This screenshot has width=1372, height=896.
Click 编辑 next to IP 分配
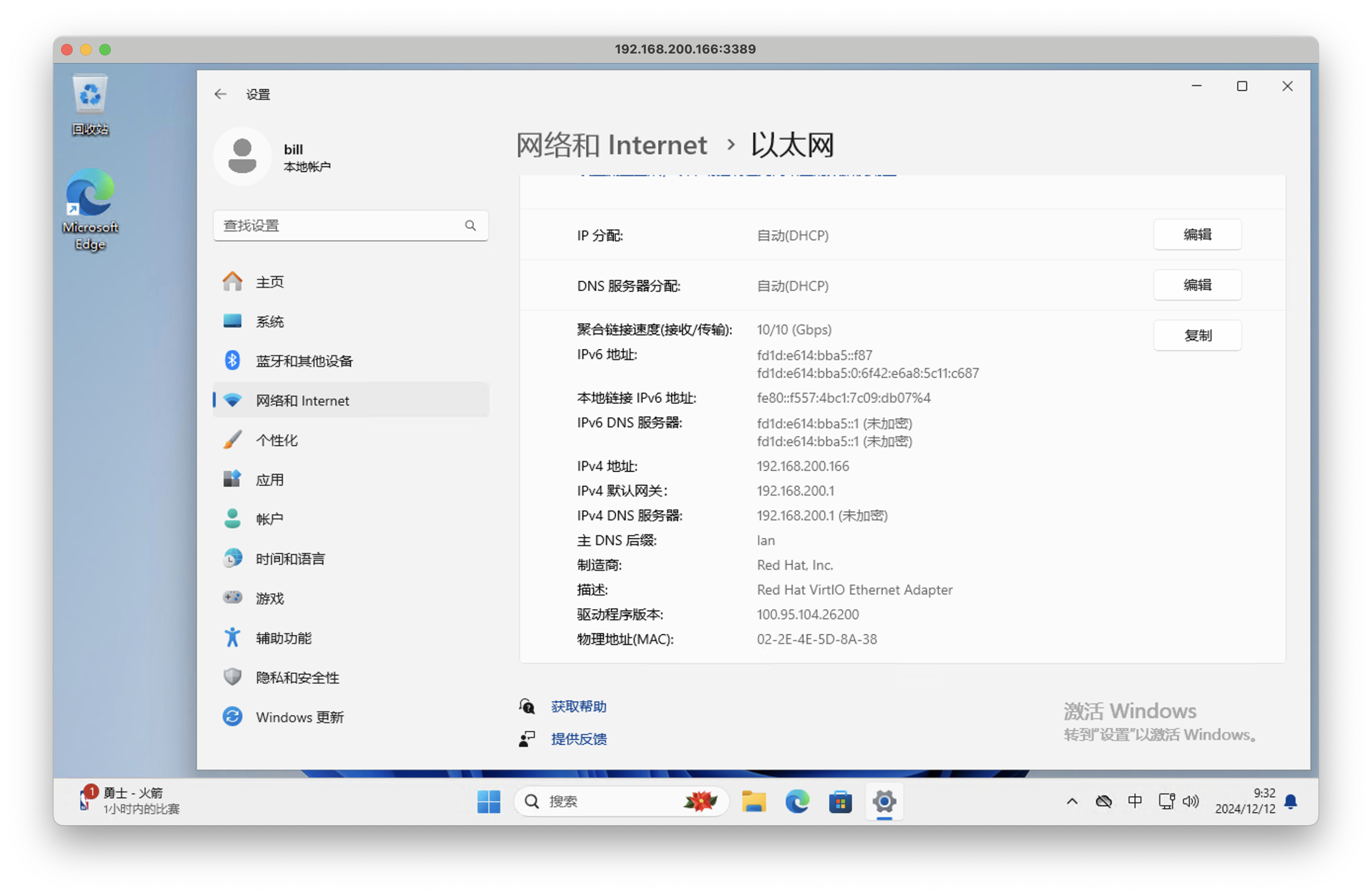click(1197, 235)
